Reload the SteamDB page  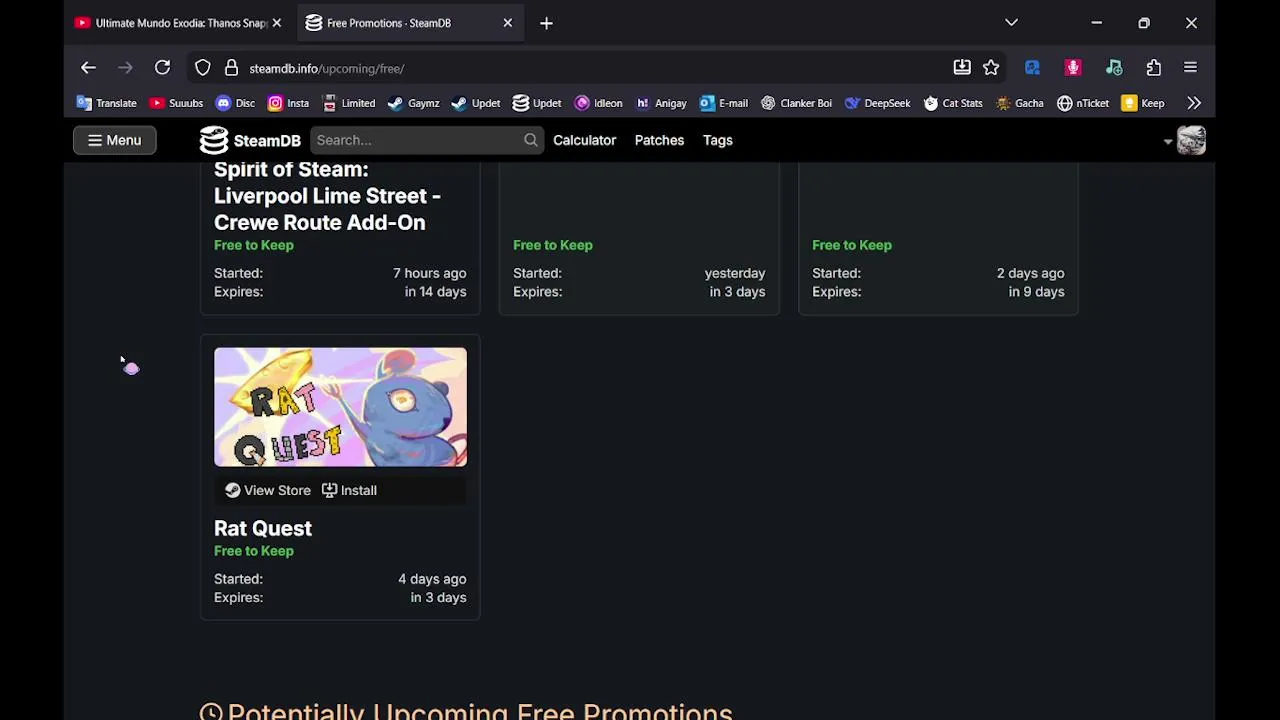[x=162, y=68]
